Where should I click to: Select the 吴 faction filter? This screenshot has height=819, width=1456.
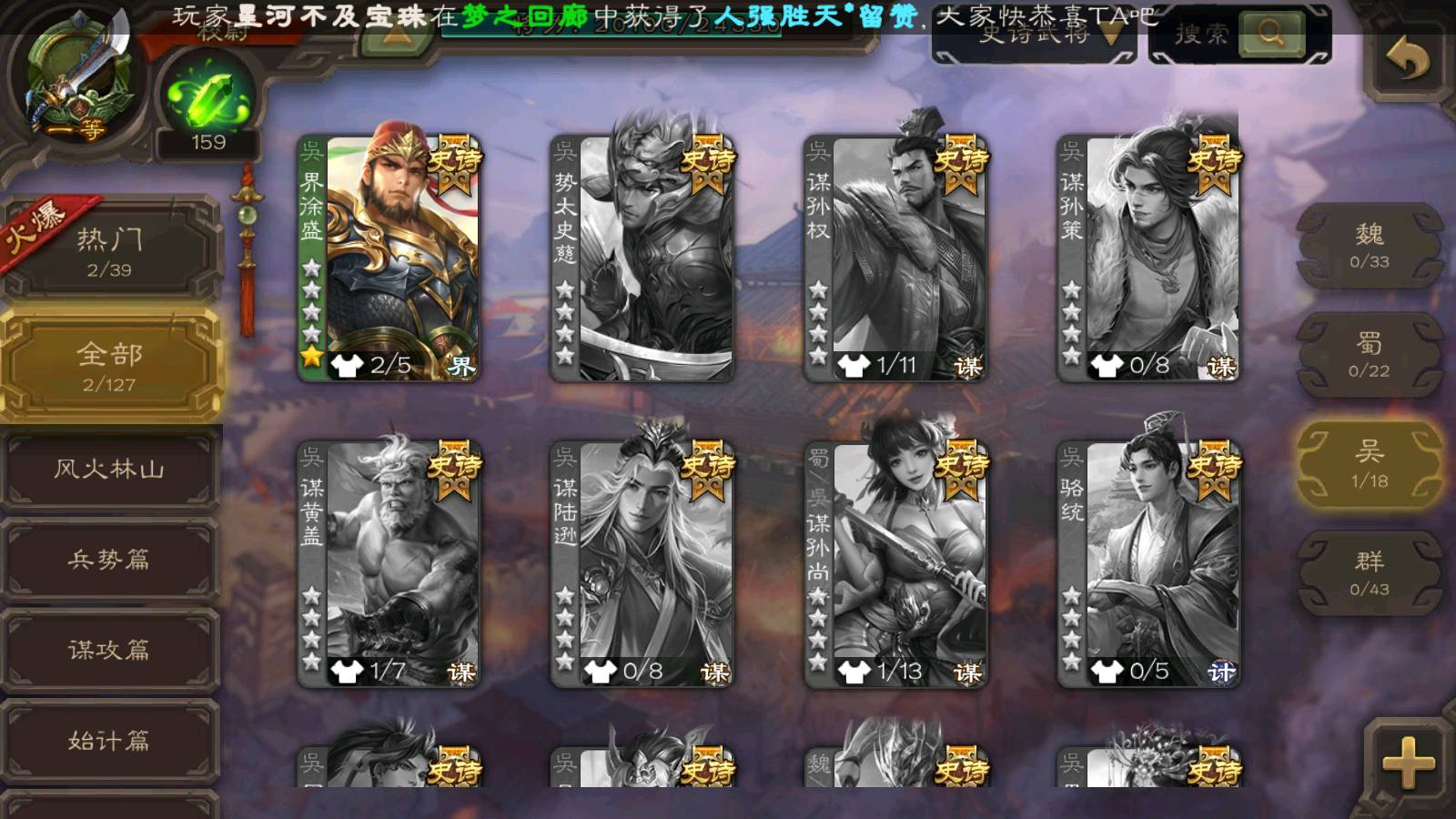coord(1369,464)
